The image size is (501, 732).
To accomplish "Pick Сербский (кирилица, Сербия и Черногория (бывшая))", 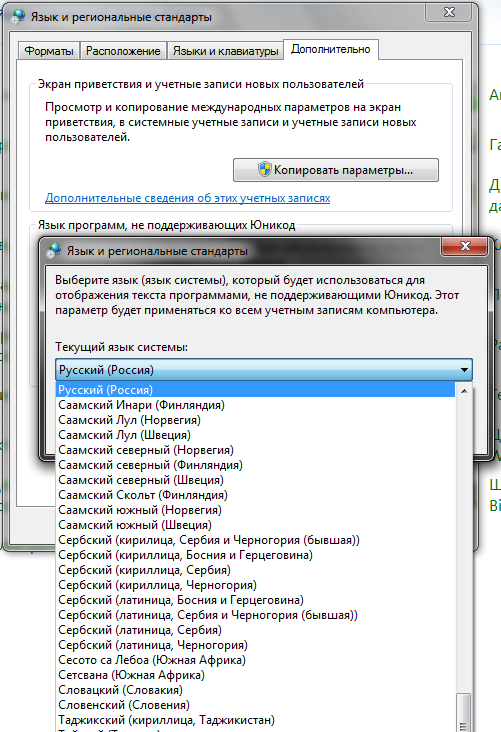I will tap(255, 540).
